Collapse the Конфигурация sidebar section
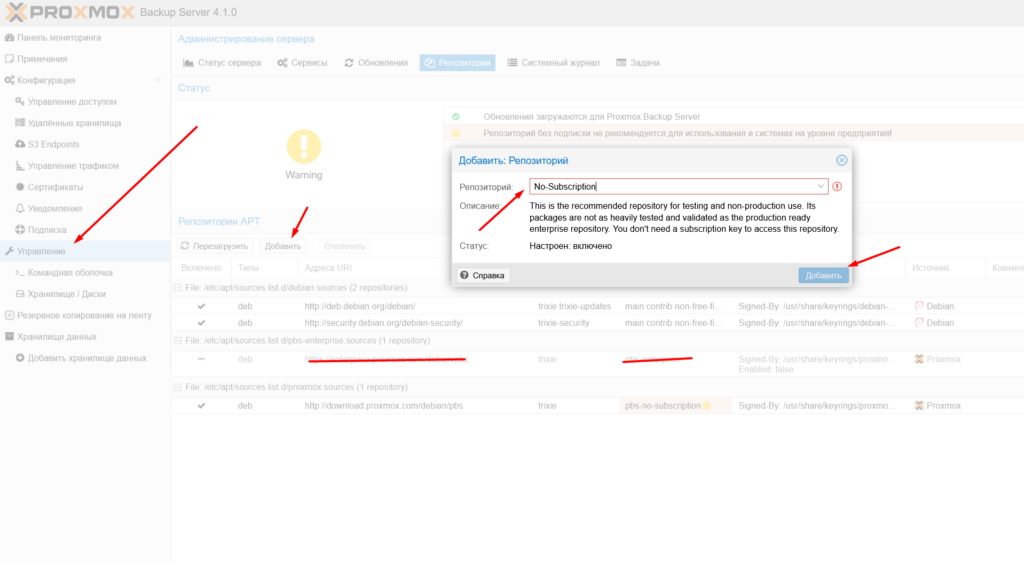 click(x=157, y=80)
